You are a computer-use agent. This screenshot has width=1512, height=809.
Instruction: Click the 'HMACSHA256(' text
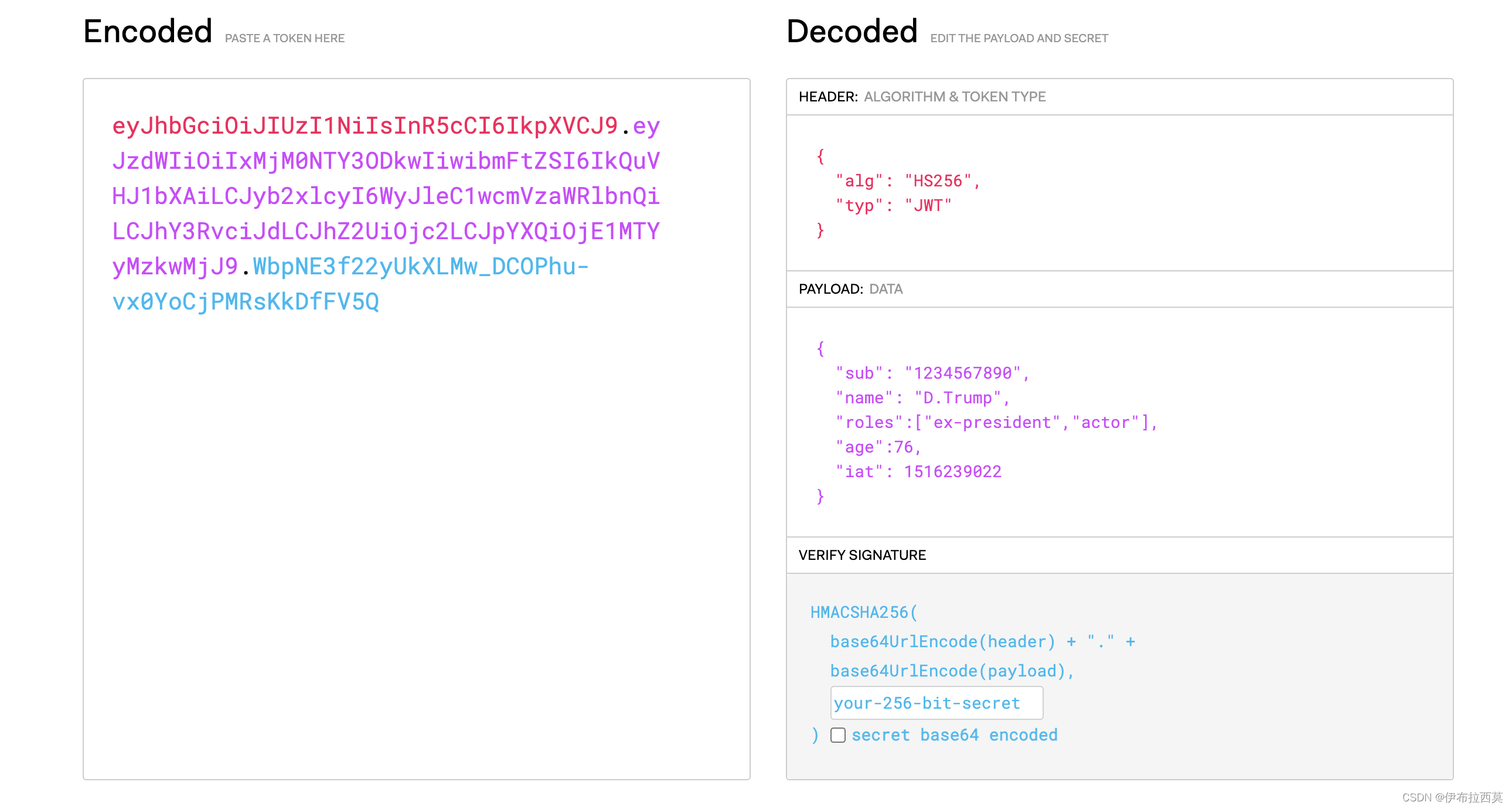coord(863,613)
